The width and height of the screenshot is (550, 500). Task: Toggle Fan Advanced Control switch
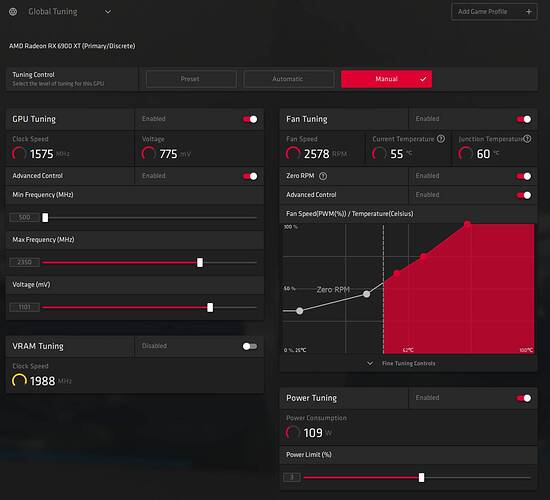[524, 195]
